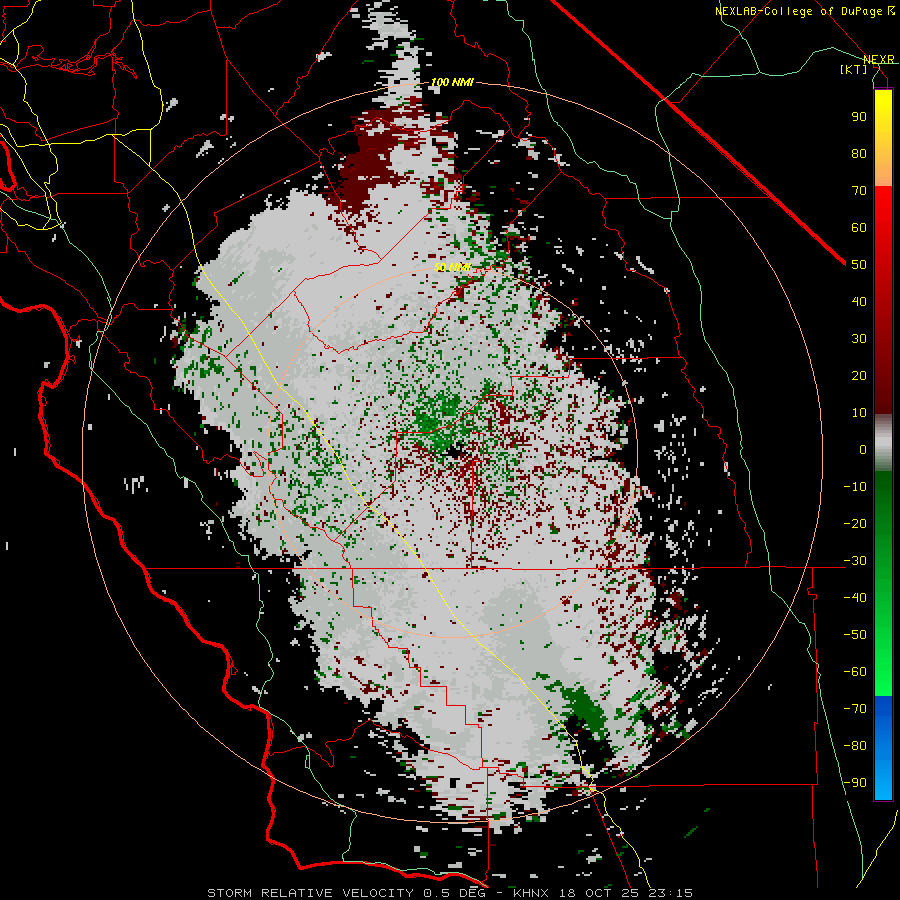This screenshot has width=900, height=900.
Task: Click the 10 value on the velocity scale
Action: [859, 413]
